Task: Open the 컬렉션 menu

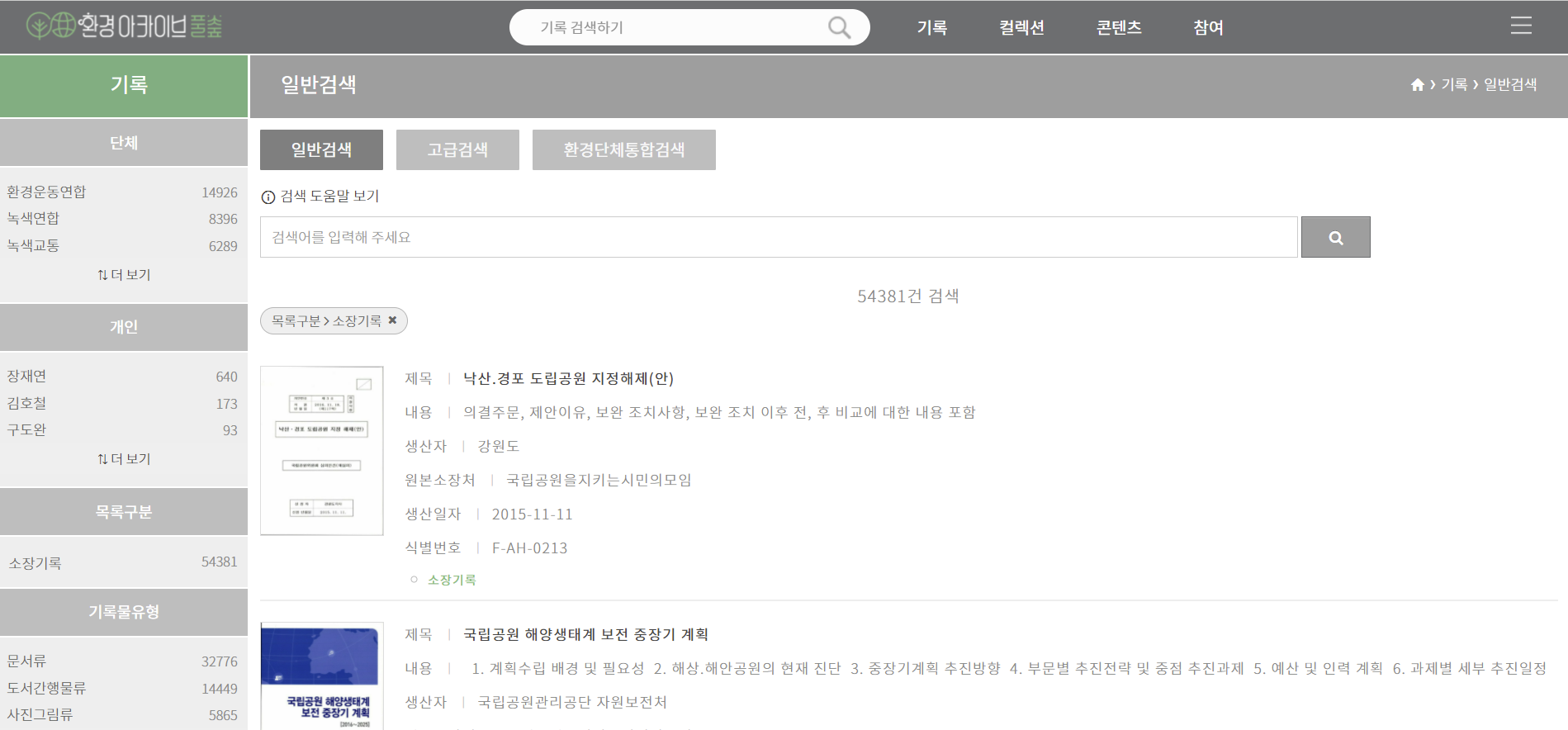Action: (1021, 27)
